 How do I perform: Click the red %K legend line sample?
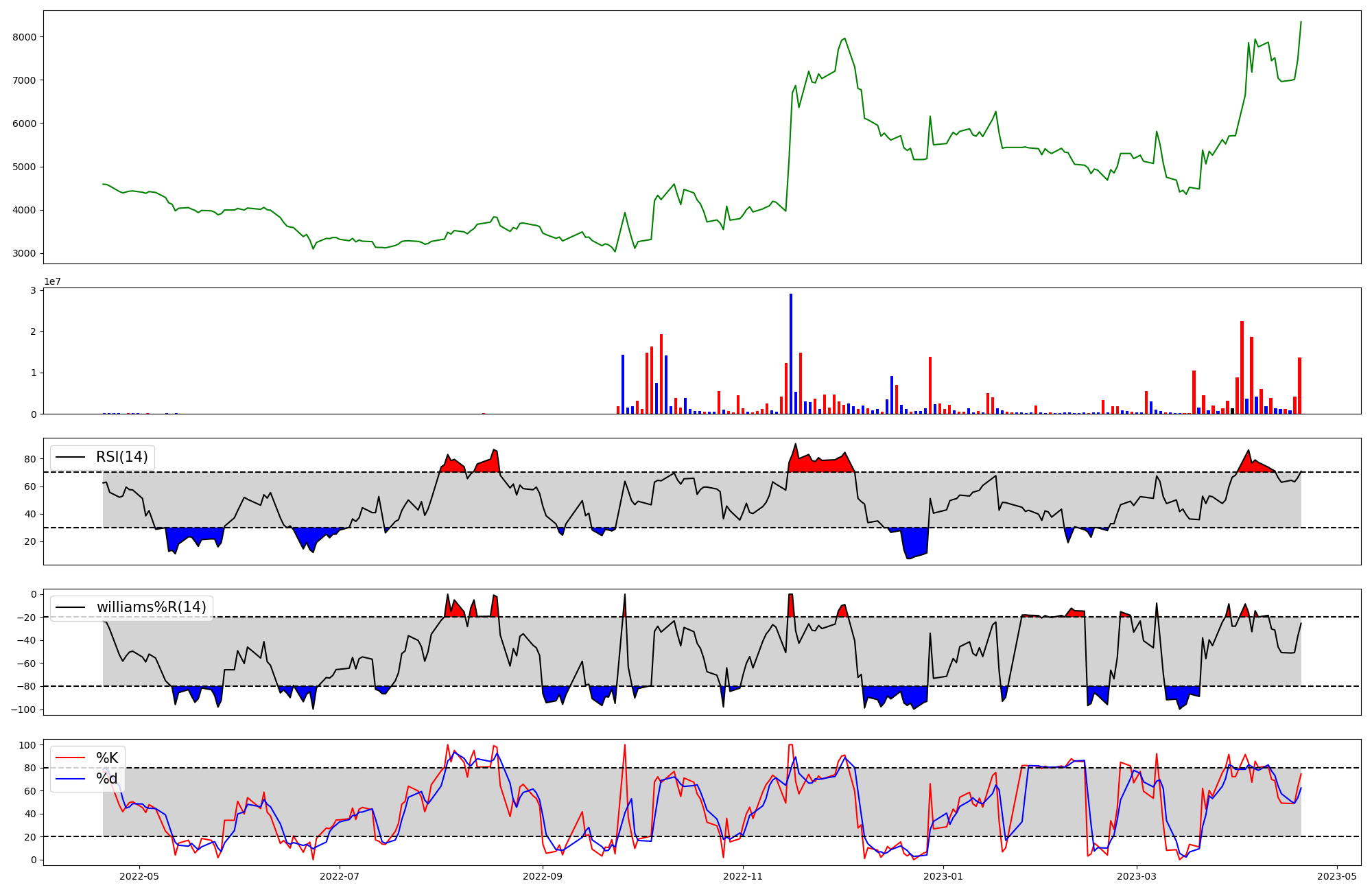coord(70,758)
